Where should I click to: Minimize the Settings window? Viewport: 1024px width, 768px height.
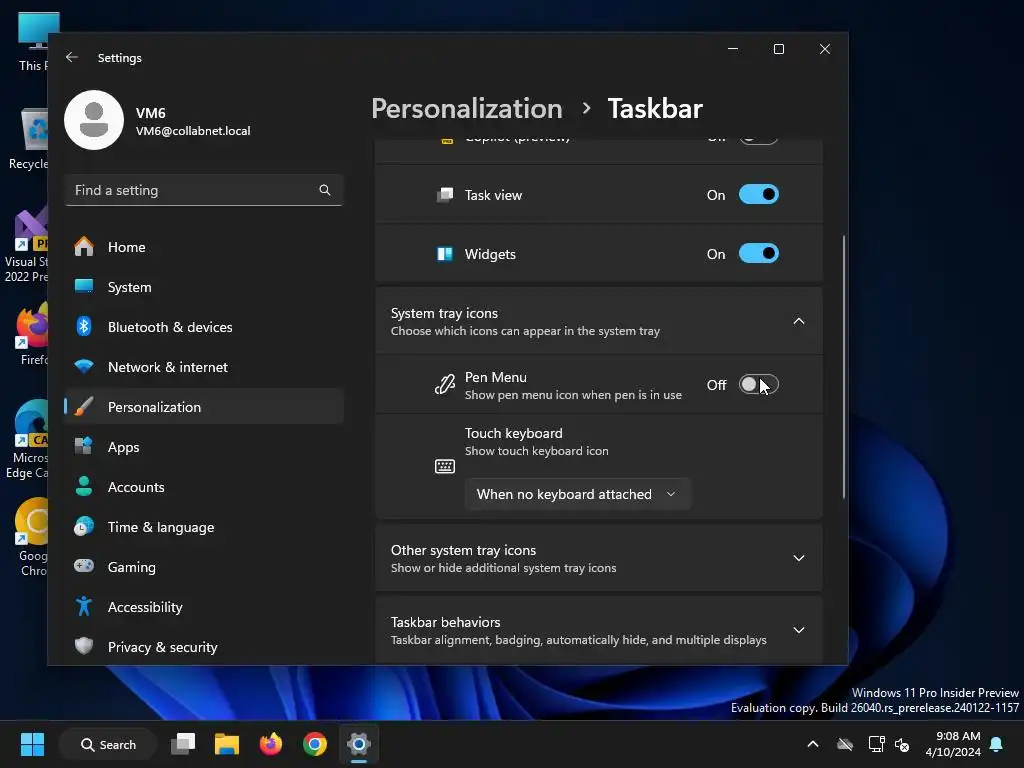point(733,49)
